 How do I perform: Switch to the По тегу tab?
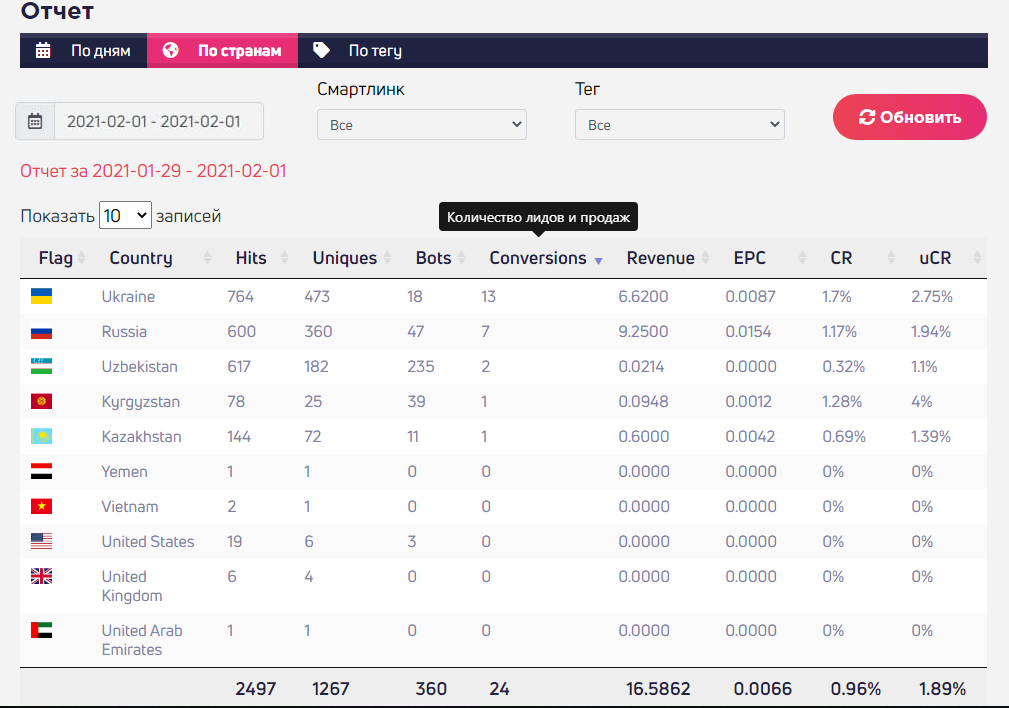pyautogui.click(x=357, y=51)
